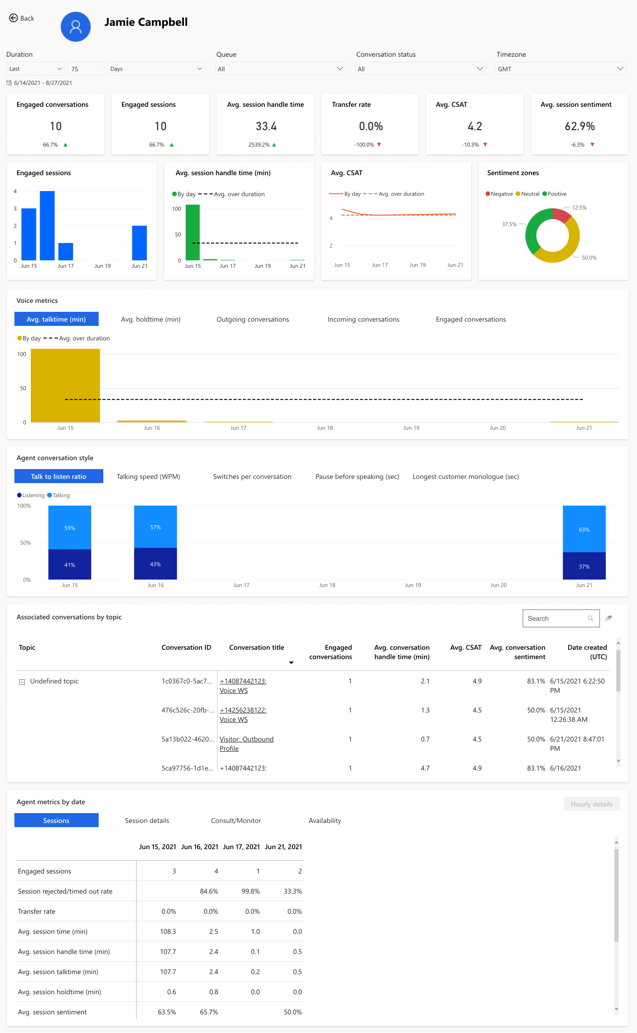Click the green up arrow in Engaged conversations card
637x1033 pixels.
click(65, 144)
